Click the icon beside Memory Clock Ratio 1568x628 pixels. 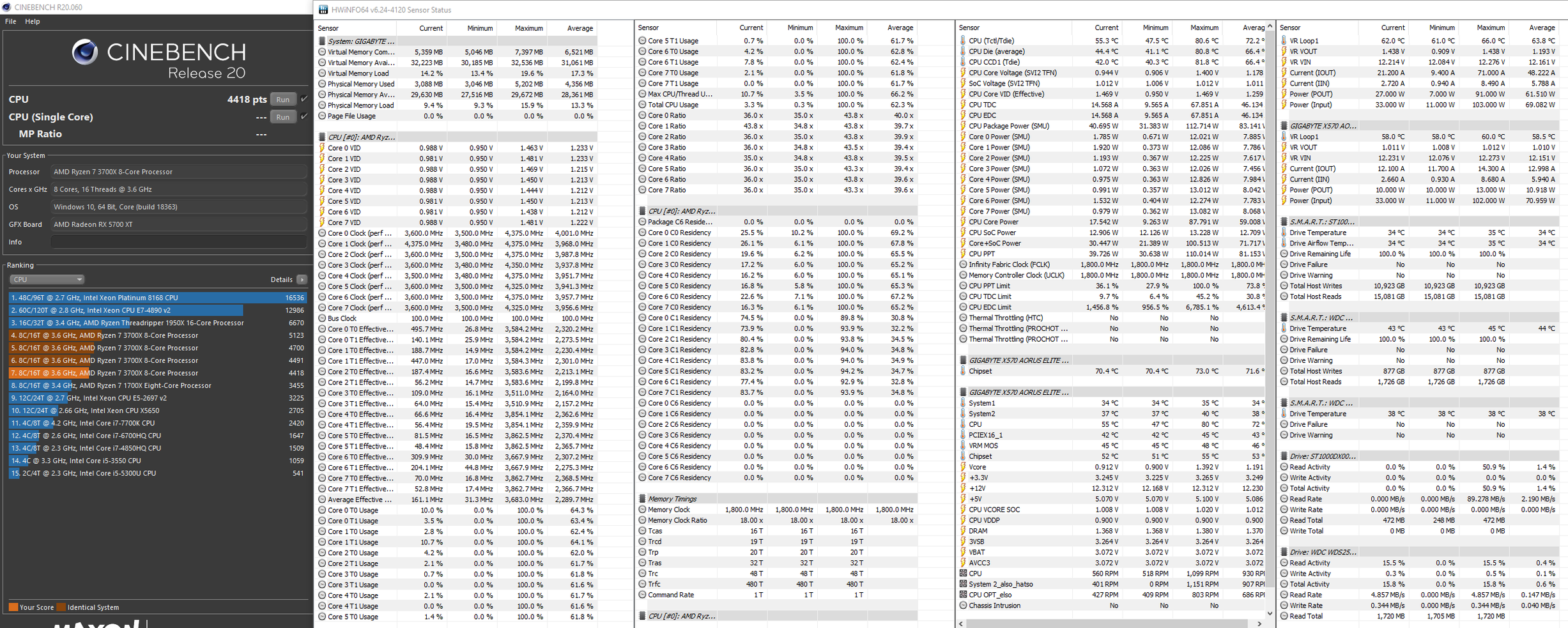point(642,520)
